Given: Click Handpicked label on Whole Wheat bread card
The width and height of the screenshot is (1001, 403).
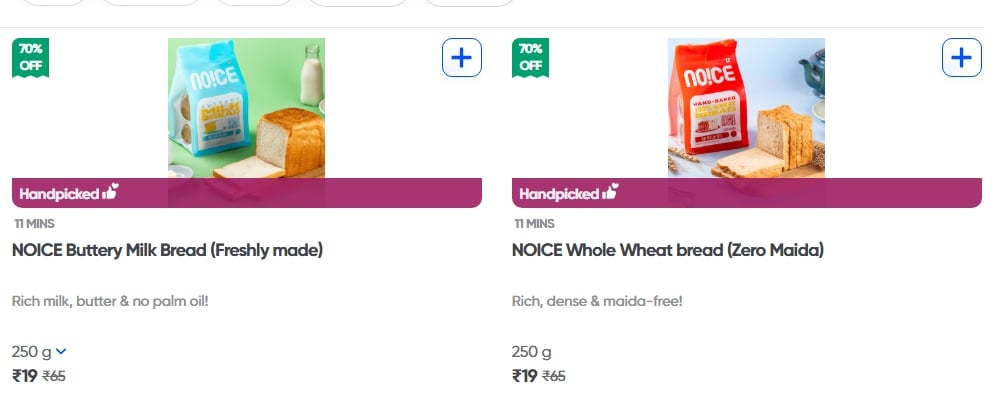Looking at the screenshot, I should (558, 193).
